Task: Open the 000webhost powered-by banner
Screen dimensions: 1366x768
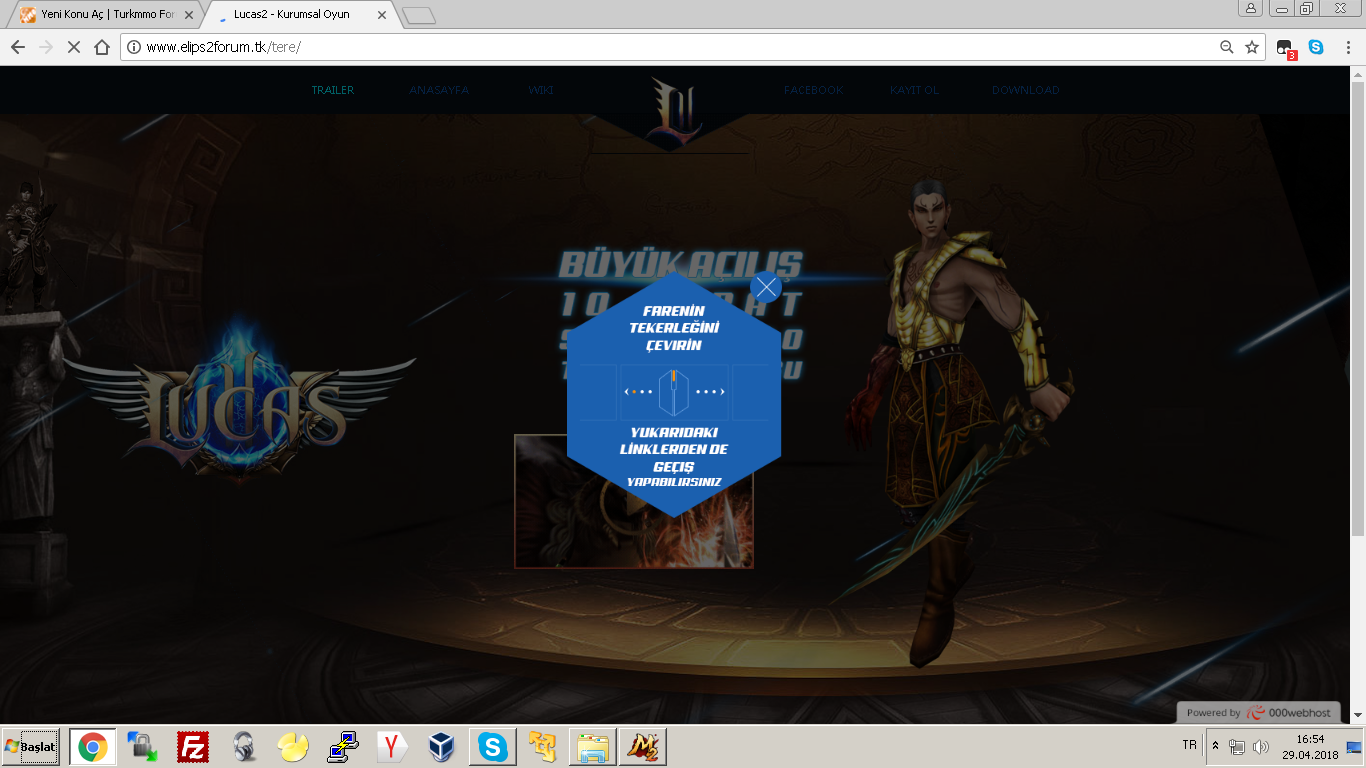Action: click(x=1260, y=713)
